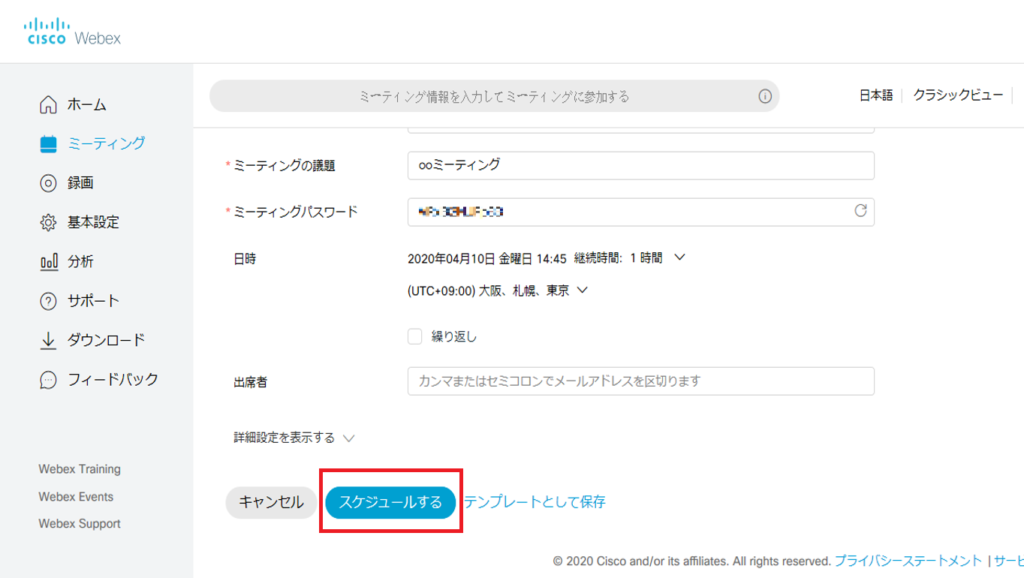Click the bar chart icon beside 分析
1024x578 pixels.
coord(48,262)
